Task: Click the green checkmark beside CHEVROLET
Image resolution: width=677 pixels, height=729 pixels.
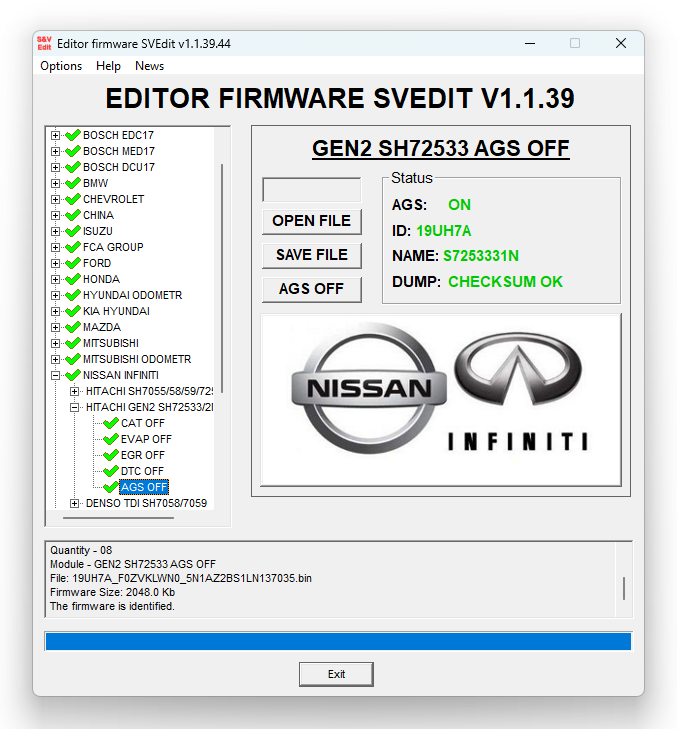Action: 73,199
